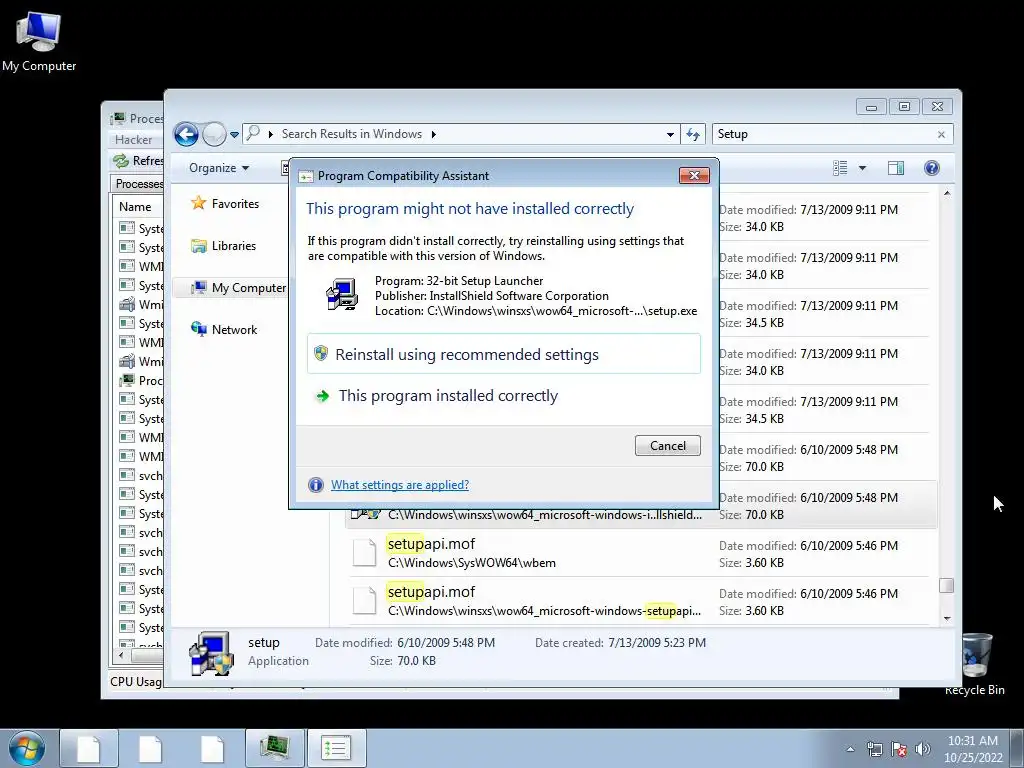Click the Setup search input field
Viewport: 1024px width, 768px height.
(x=824, y=135)
